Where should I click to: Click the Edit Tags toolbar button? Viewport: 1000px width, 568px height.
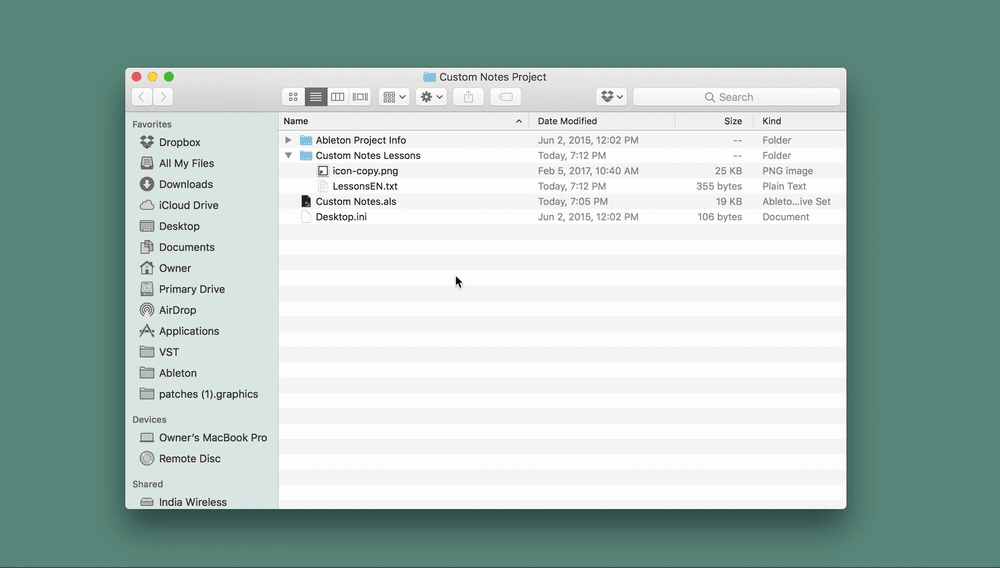pos(506,97)
